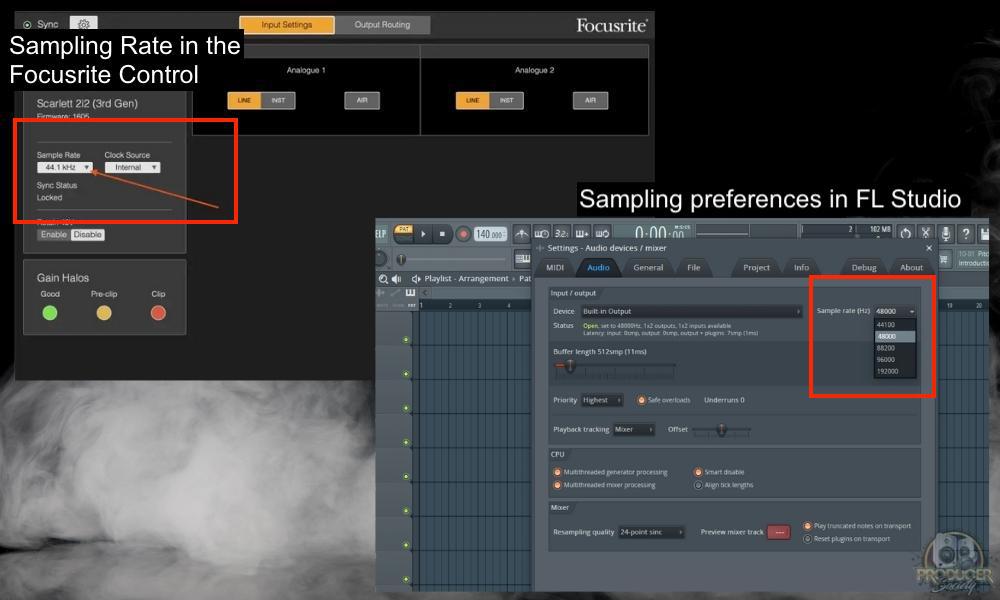The image size is (1000, 600).
Task: Click the playlist speaker icon
Action: pyautogui.click(x=396, y=279)
